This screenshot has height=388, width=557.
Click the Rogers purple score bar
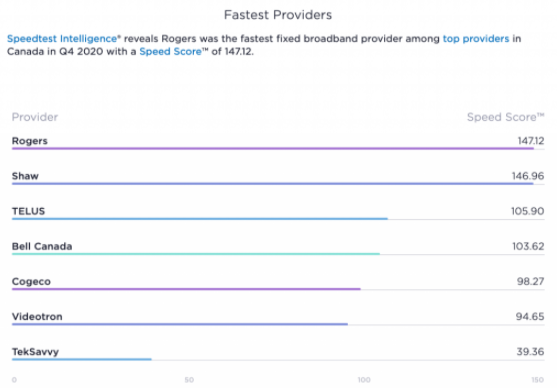(273, 149)
